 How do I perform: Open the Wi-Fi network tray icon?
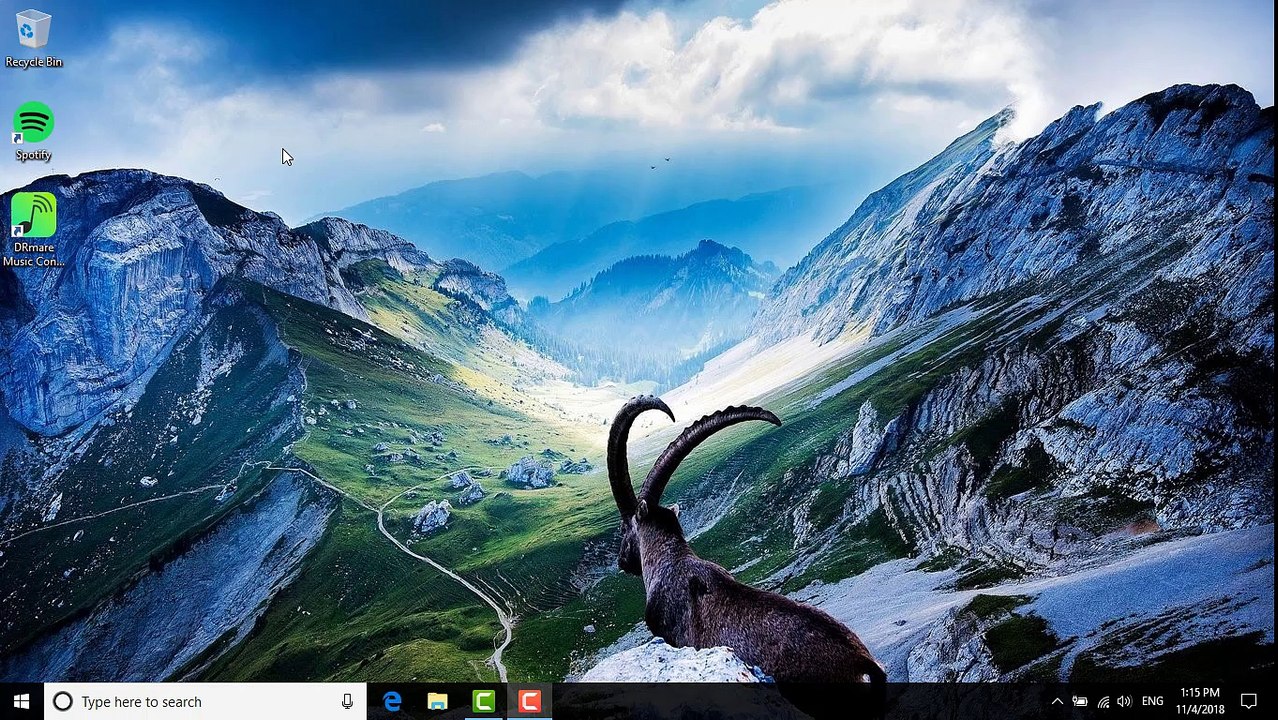tap(1103, 702)
